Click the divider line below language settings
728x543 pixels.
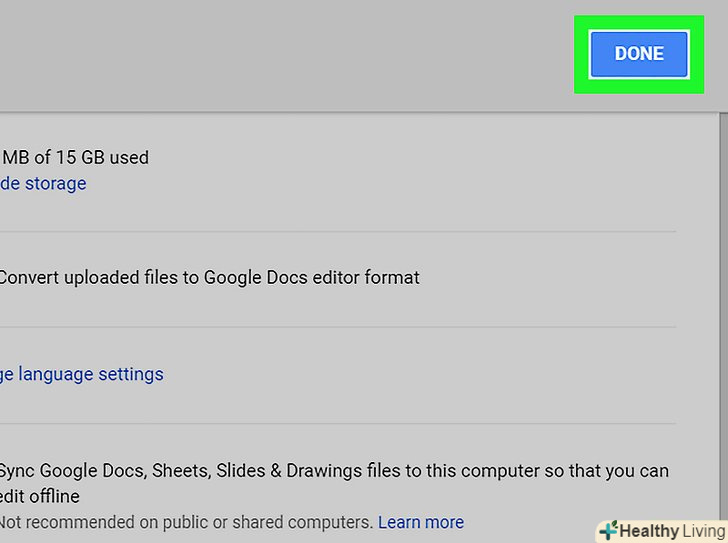click(x=338, y=422)
